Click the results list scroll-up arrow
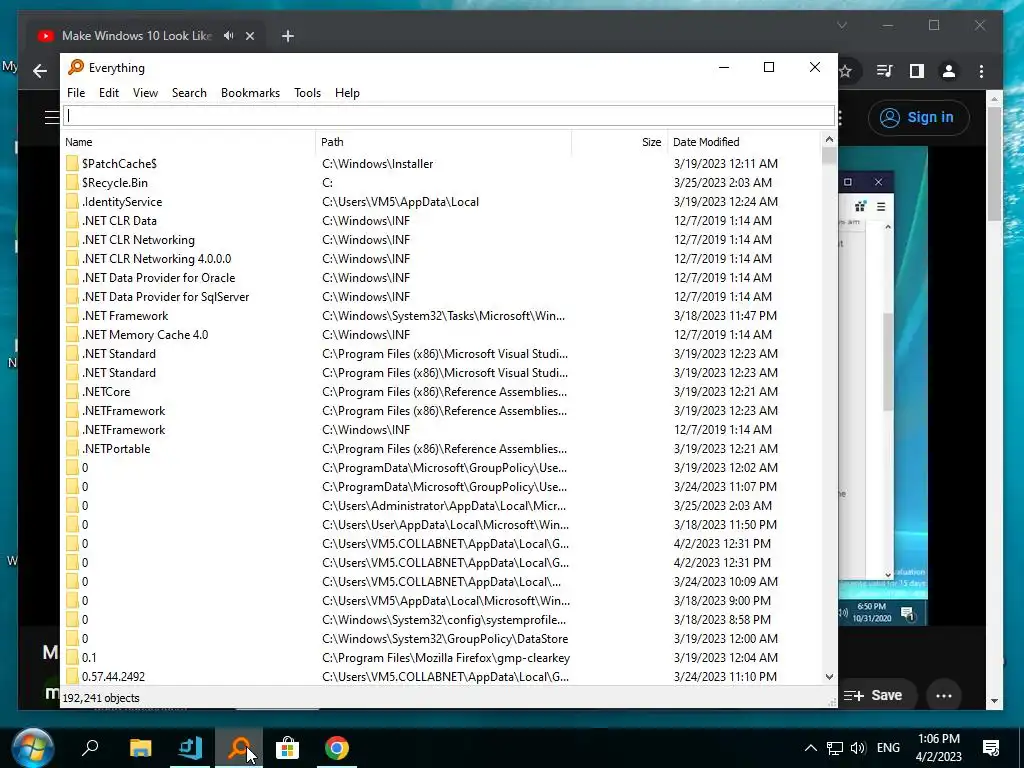Screen dimensions: 1024x768 (x=829, y=139)
